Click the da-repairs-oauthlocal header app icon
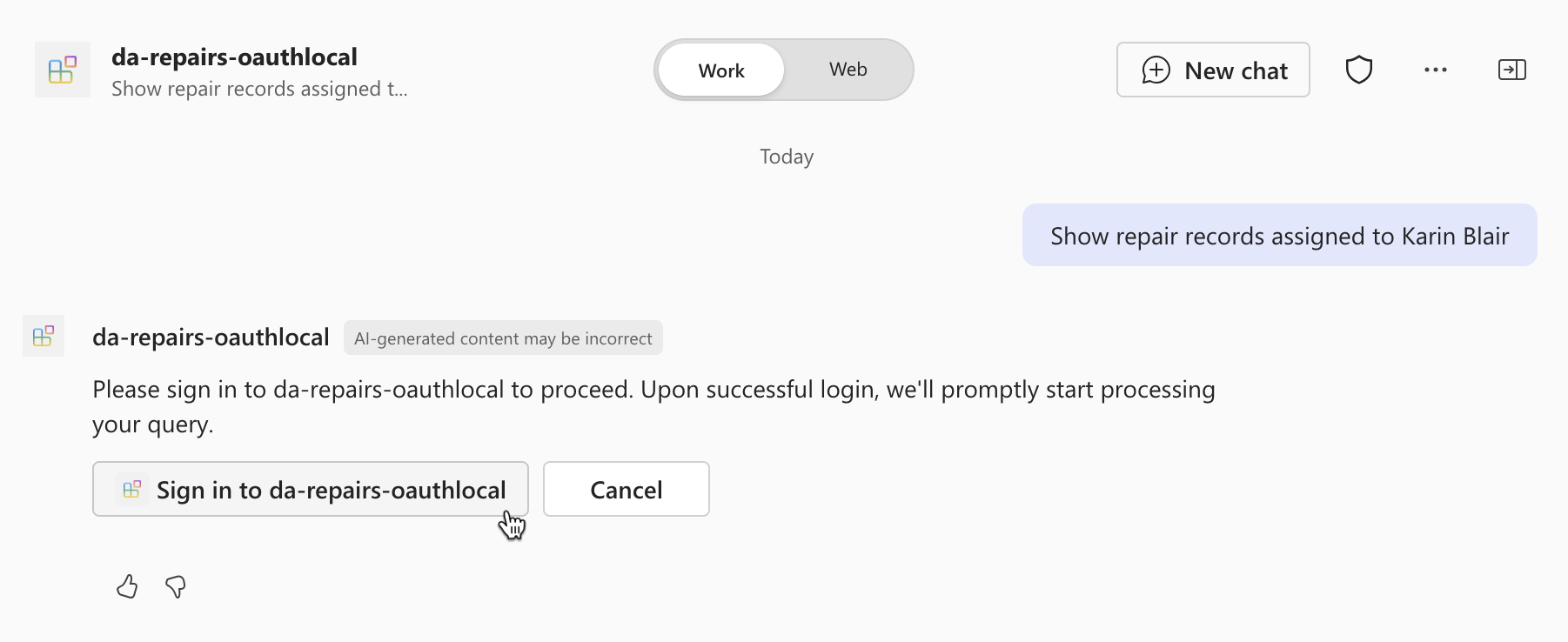The height and width of the screenshot is (642, 1568). pyautogui.click(x=63, y=70)
